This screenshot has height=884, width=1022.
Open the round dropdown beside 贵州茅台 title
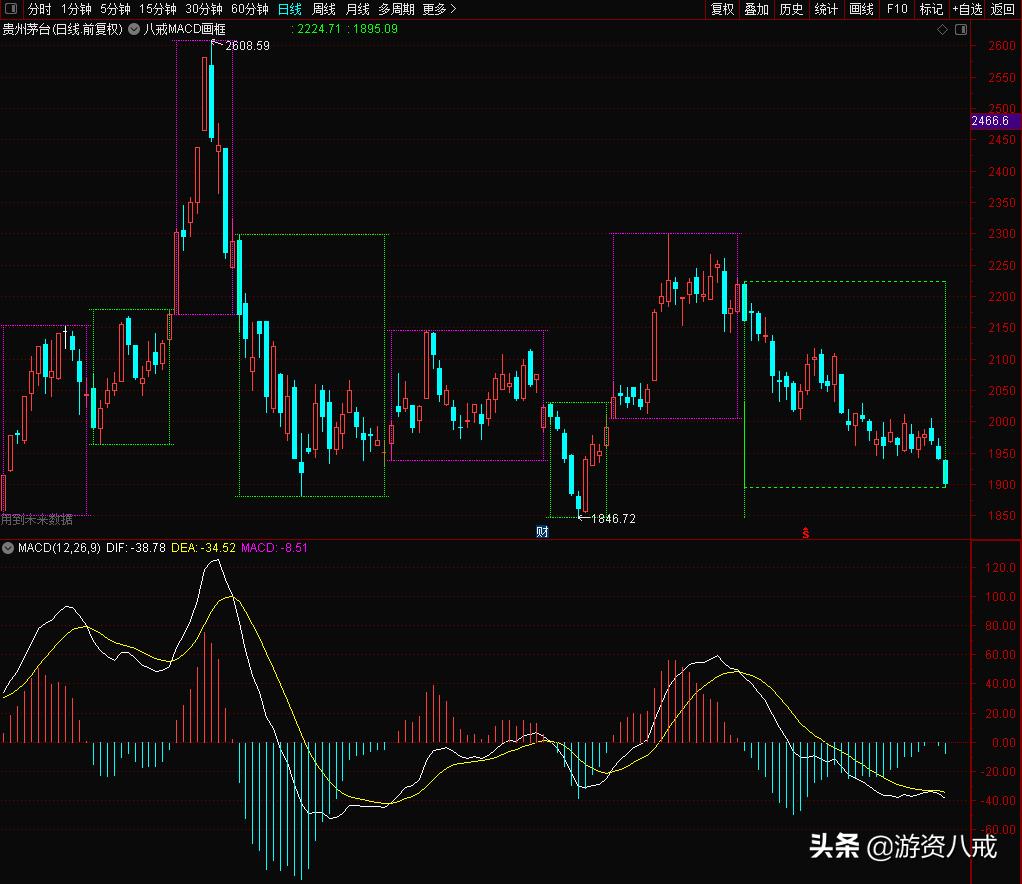click(x=133, y=29)
